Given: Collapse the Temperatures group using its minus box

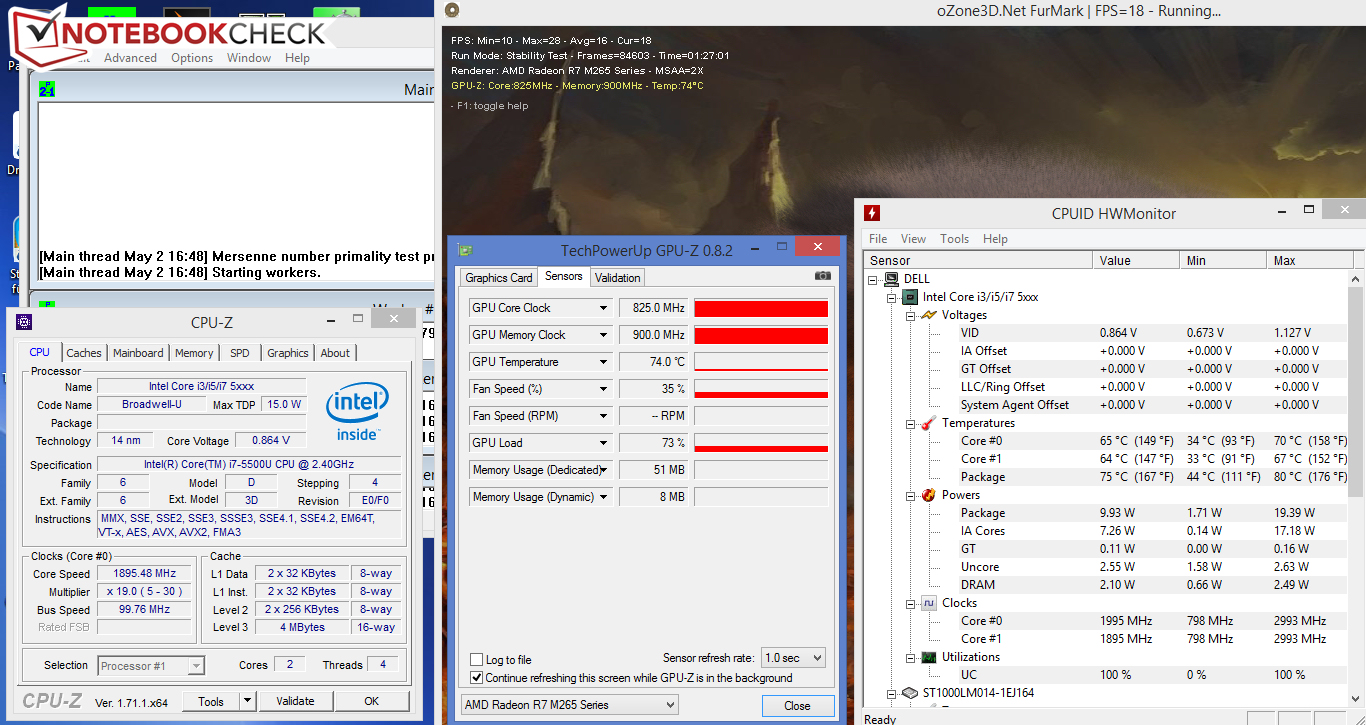Looking at the screenshot, I should 910,423.
